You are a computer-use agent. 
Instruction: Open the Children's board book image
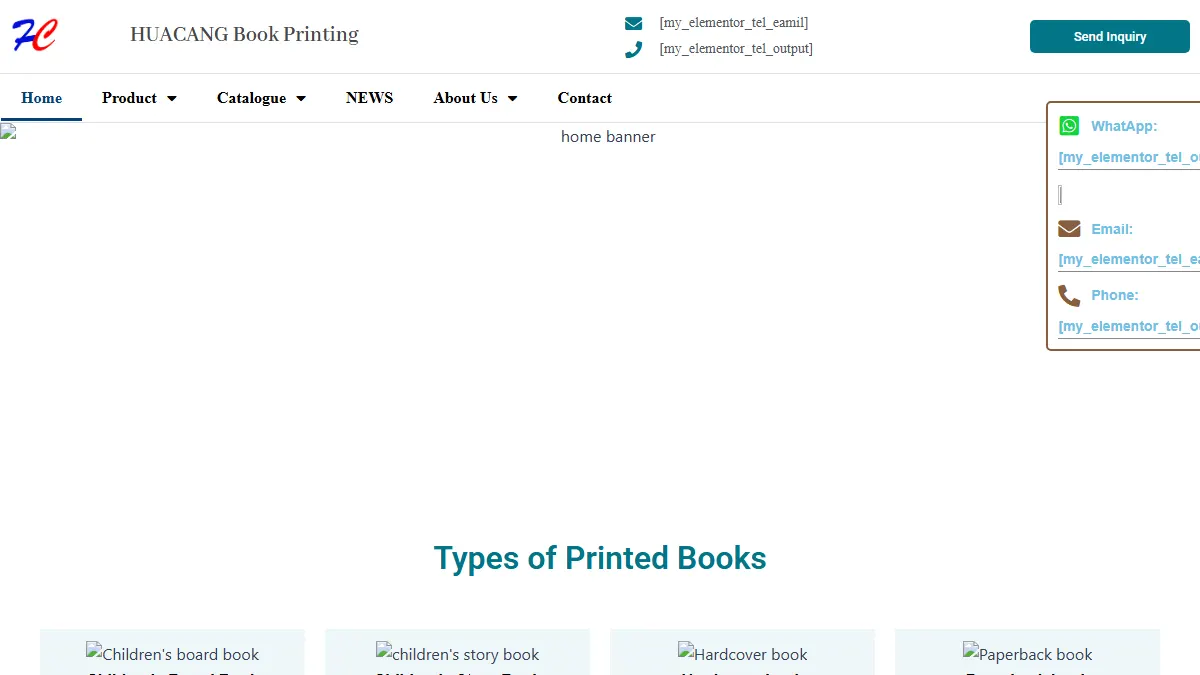[172, 654]
